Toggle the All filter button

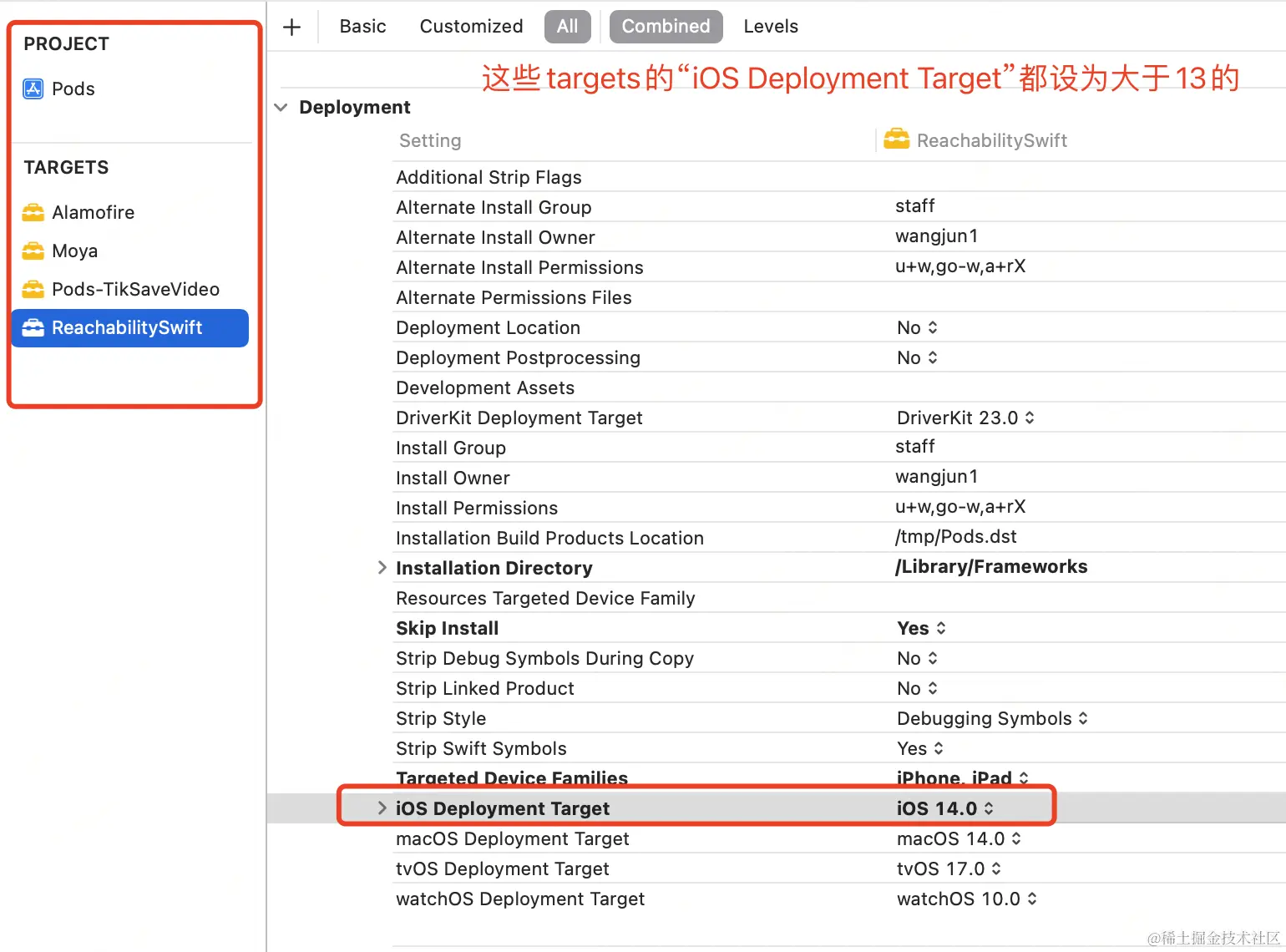click(x=568, y=27)
